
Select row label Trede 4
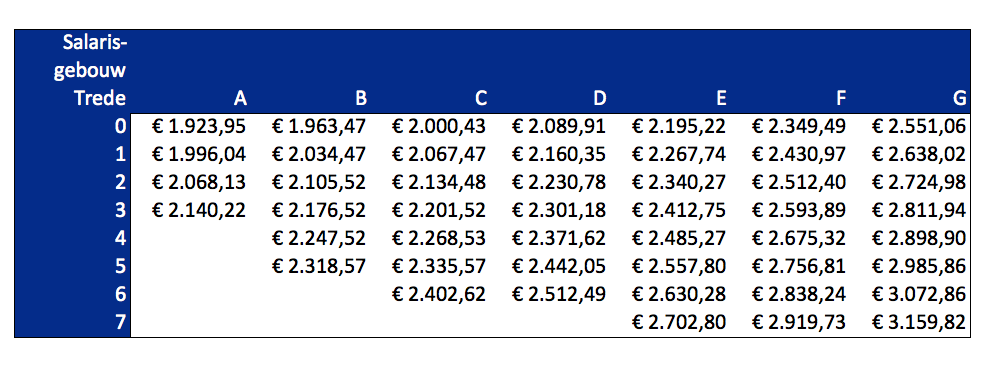[120, 238]
